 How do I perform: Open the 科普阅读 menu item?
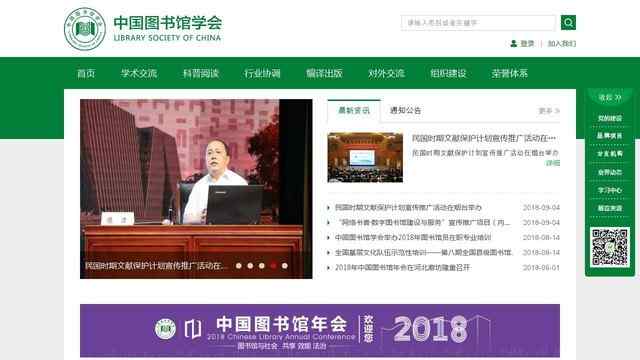click(x=201, y=73)
